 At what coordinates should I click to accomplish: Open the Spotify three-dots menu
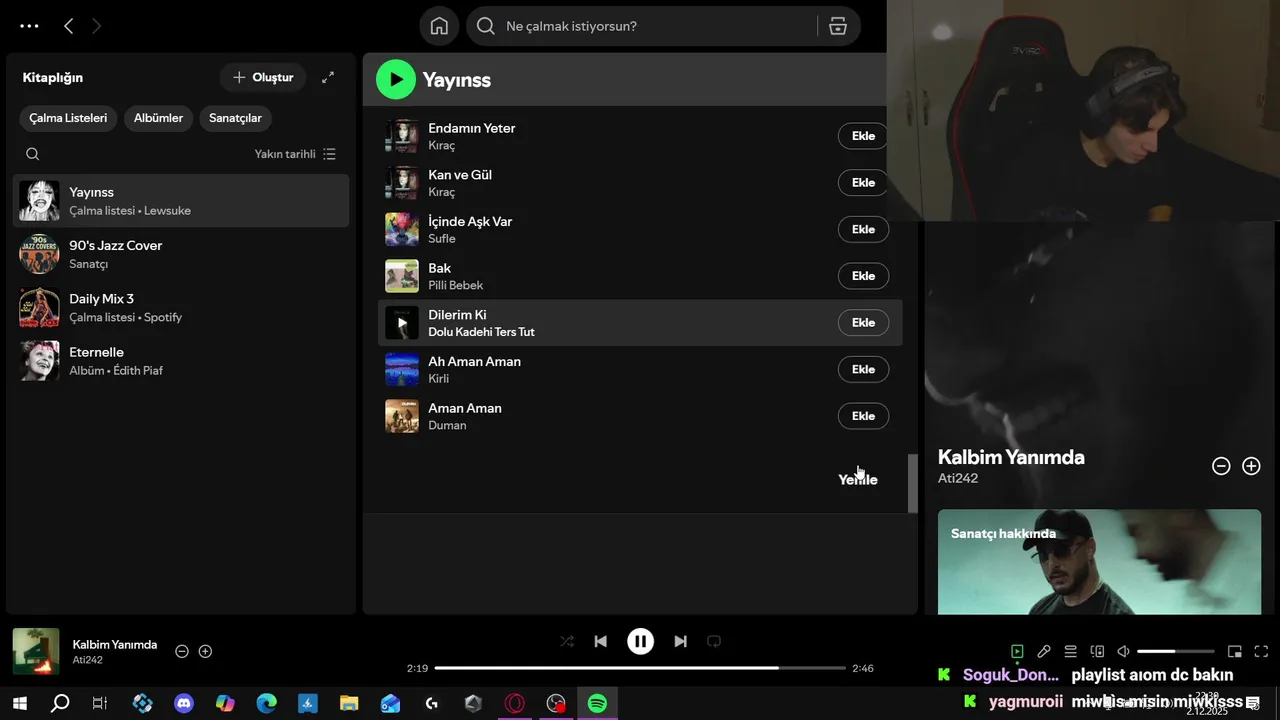point(29,27)
